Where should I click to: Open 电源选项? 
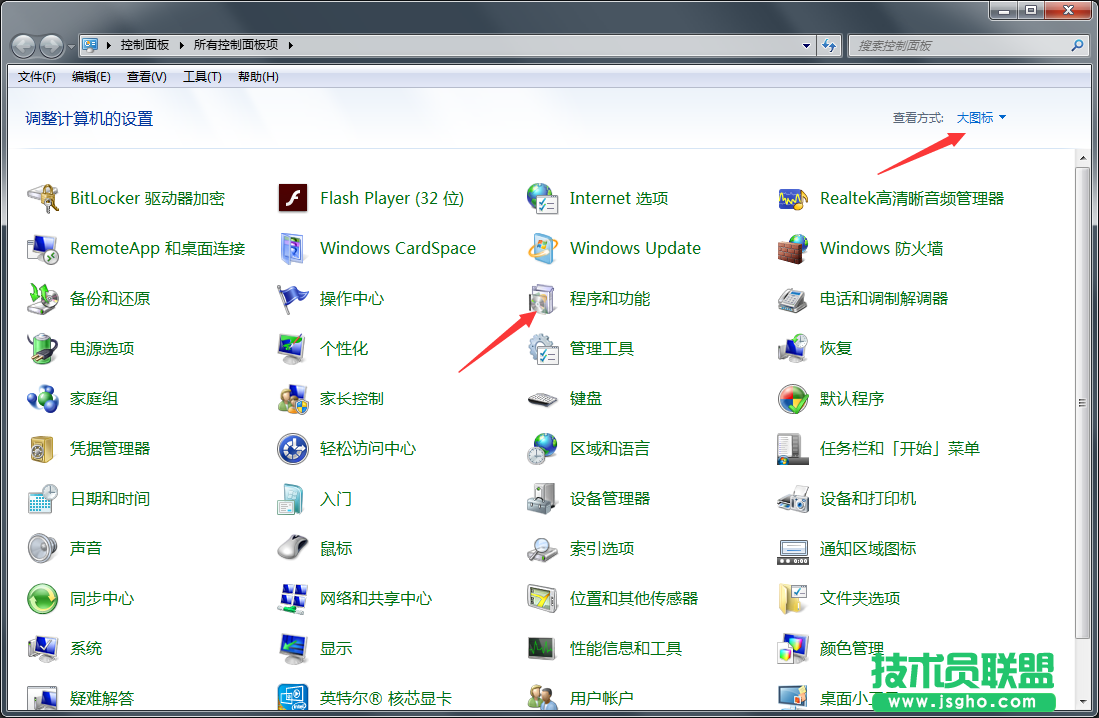pos(98,348)
